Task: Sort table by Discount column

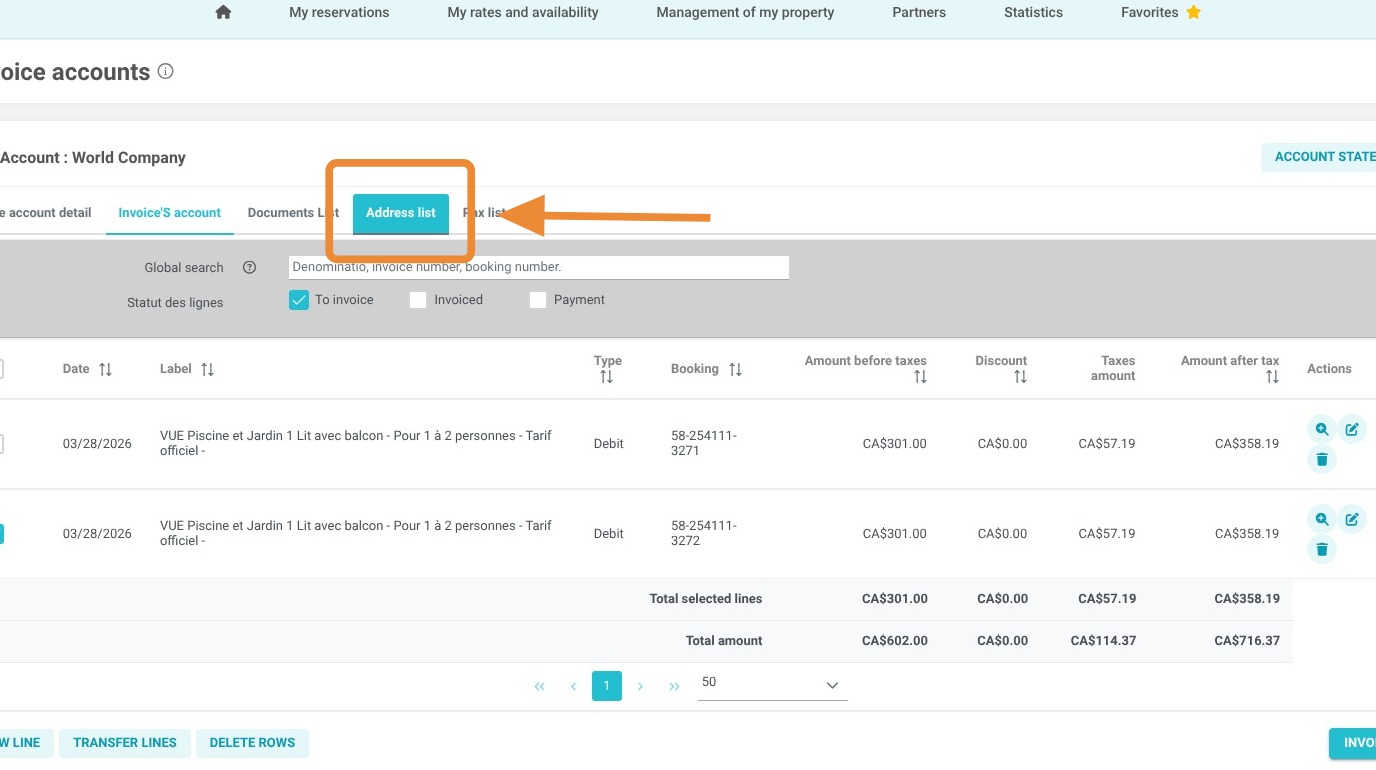Action: click(1020, 377)
